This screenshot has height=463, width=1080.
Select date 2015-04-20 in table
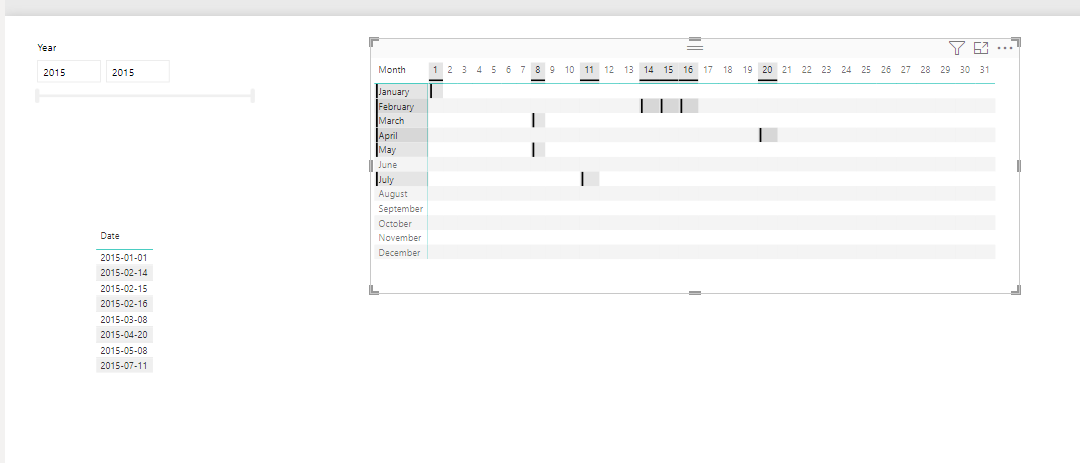click(x=124, y=335)
